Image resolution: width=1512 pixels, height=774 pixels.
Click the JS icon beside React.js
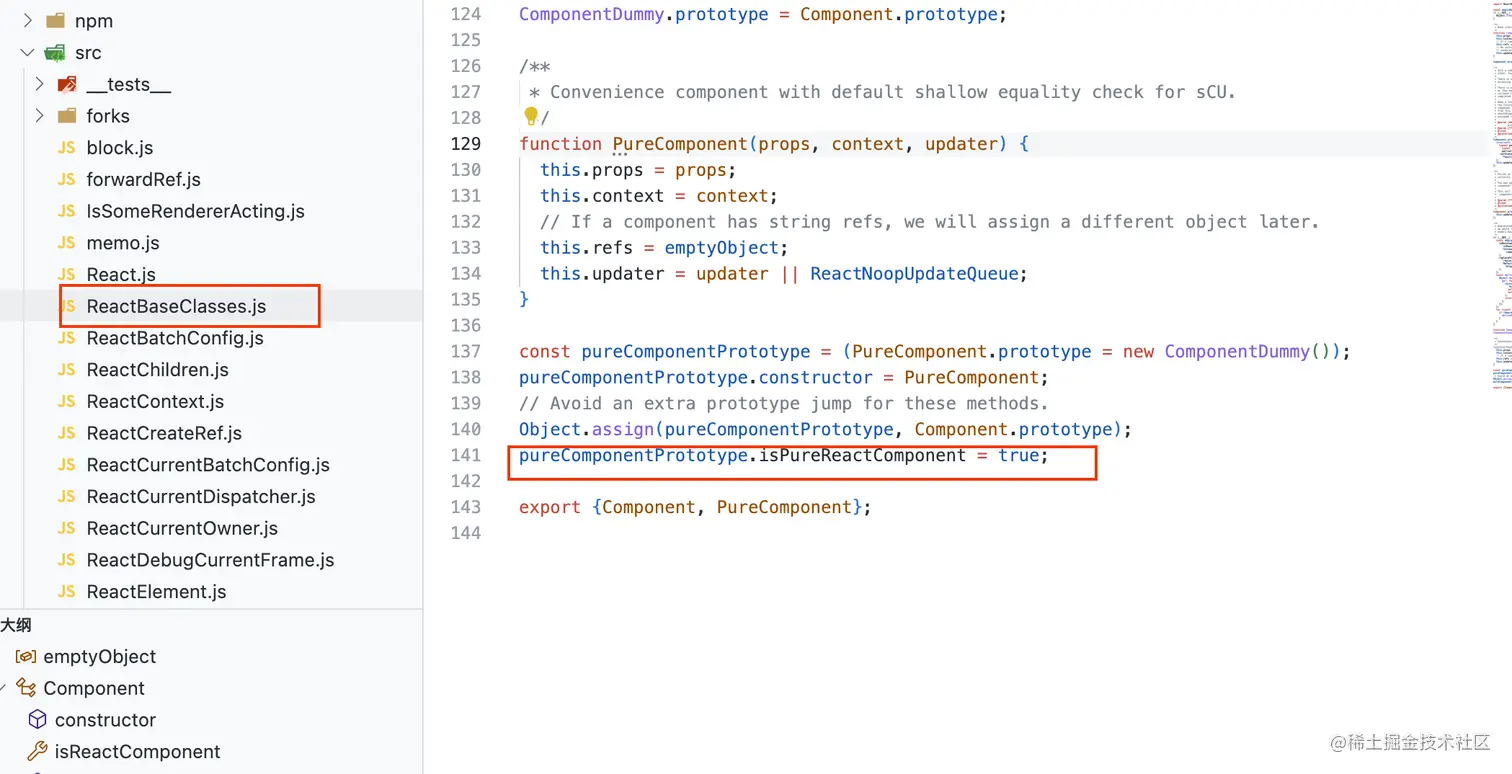pyautogui.click(x=67, y=274)
